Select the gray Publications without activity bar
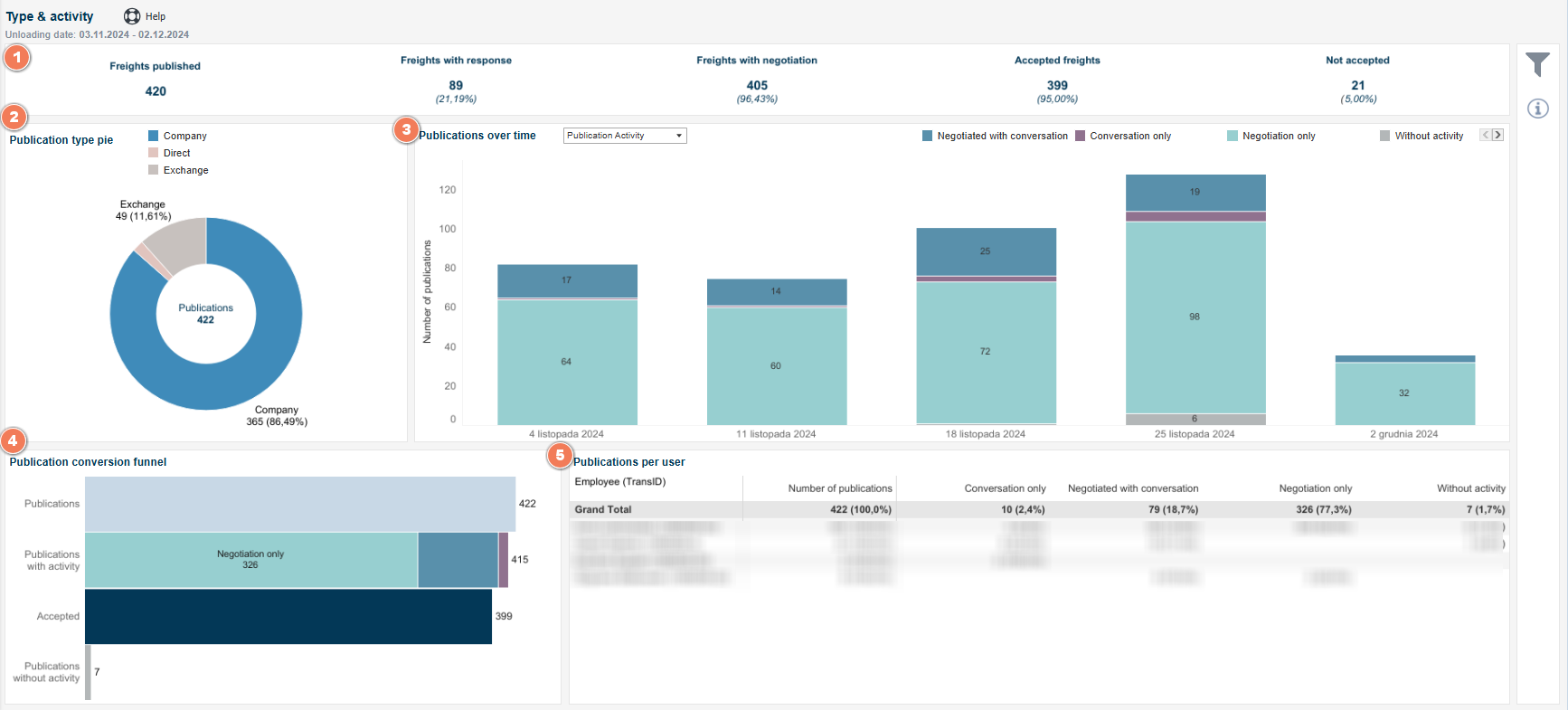 [x=88, y=672]
